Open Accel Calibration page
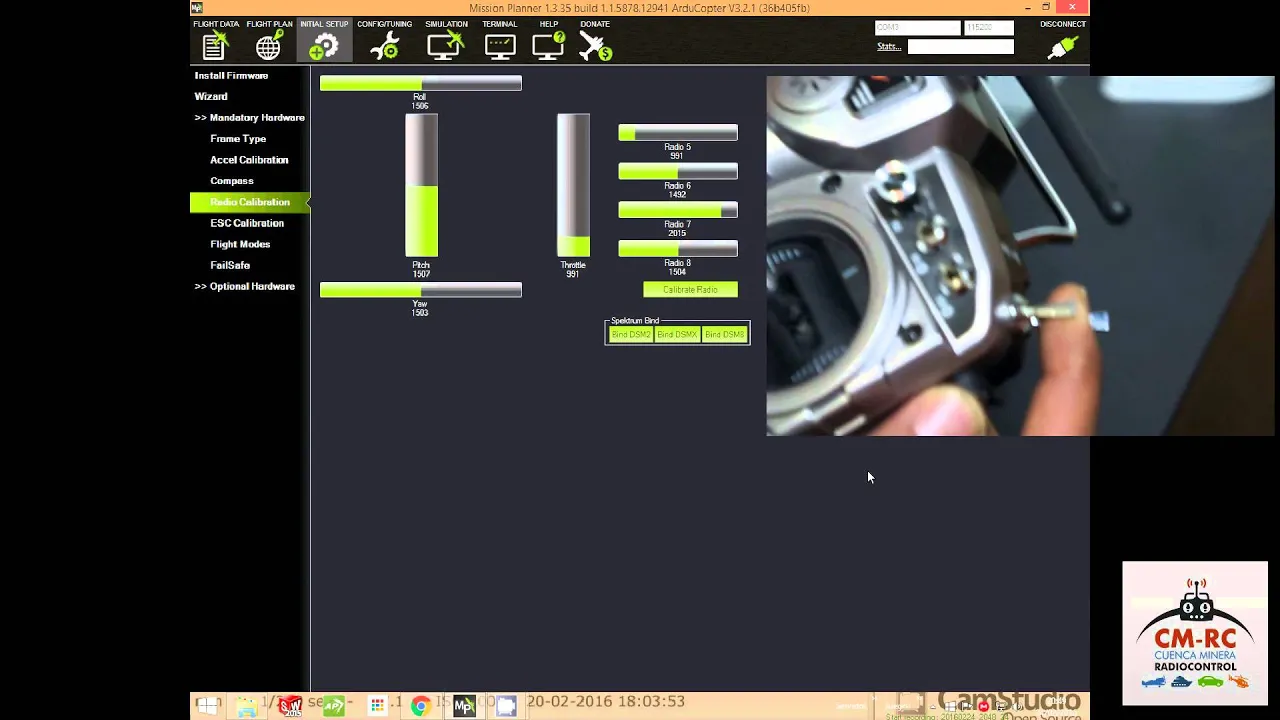Screen dimensions: 1280x720 [249, 160]
